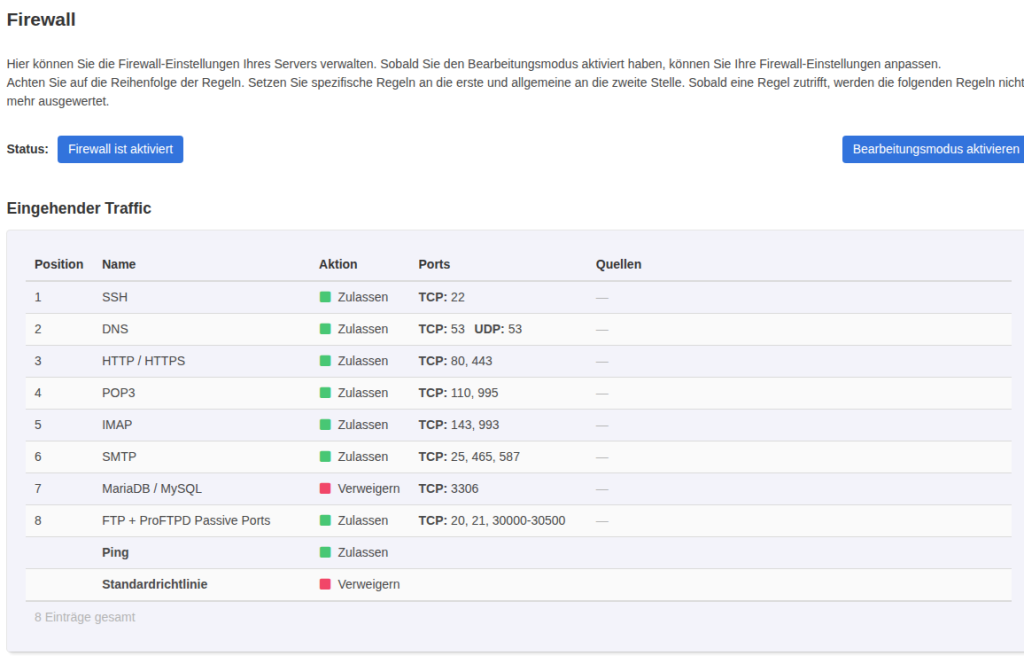The image size is (1024, 656).
Task: Click the red status square in MariaDB / MySQL row
Action: pyautogui.click(x=325, y=488)
